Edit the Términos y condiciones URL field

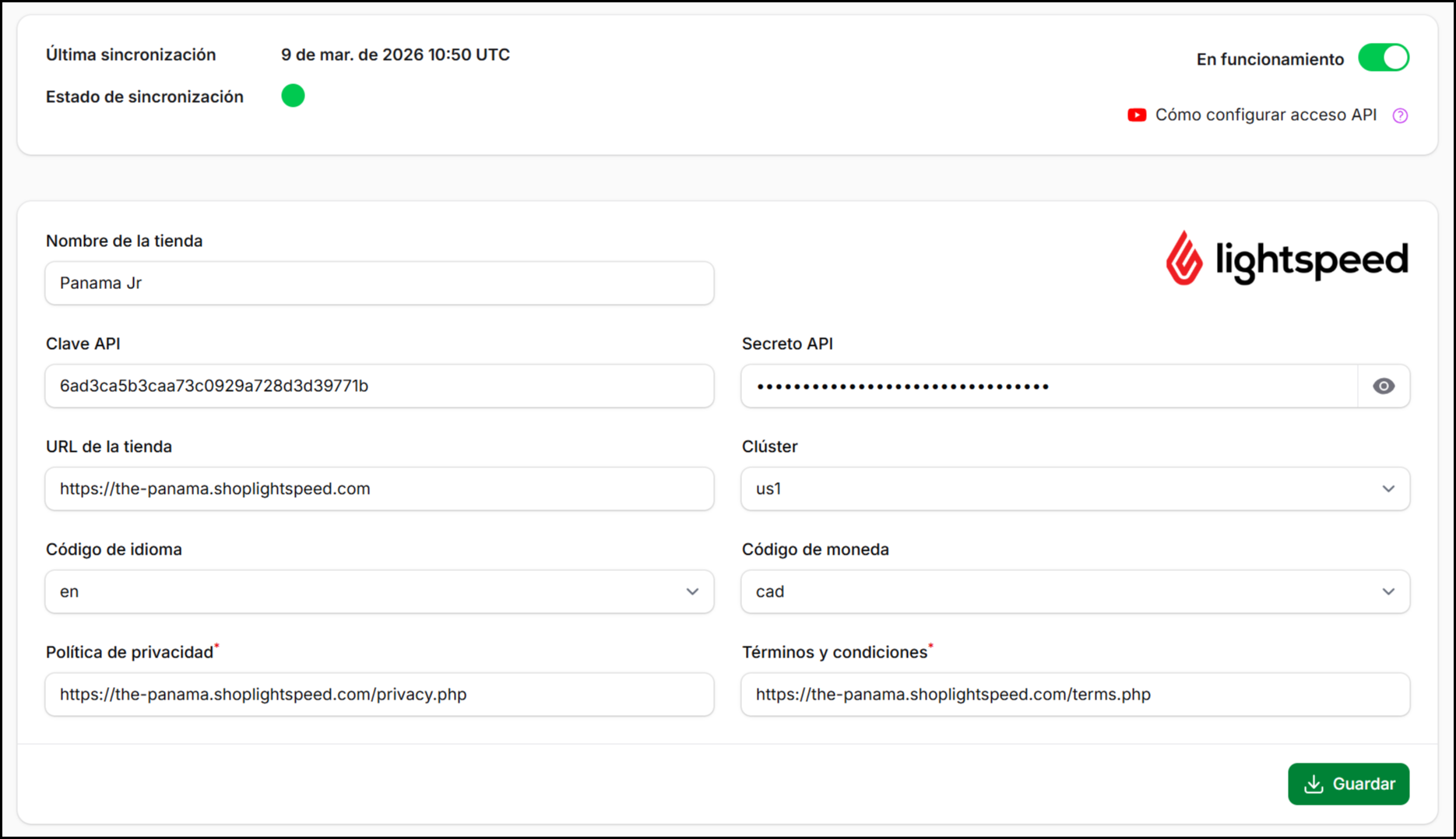pyautogui.click(x=1074, y=695)
